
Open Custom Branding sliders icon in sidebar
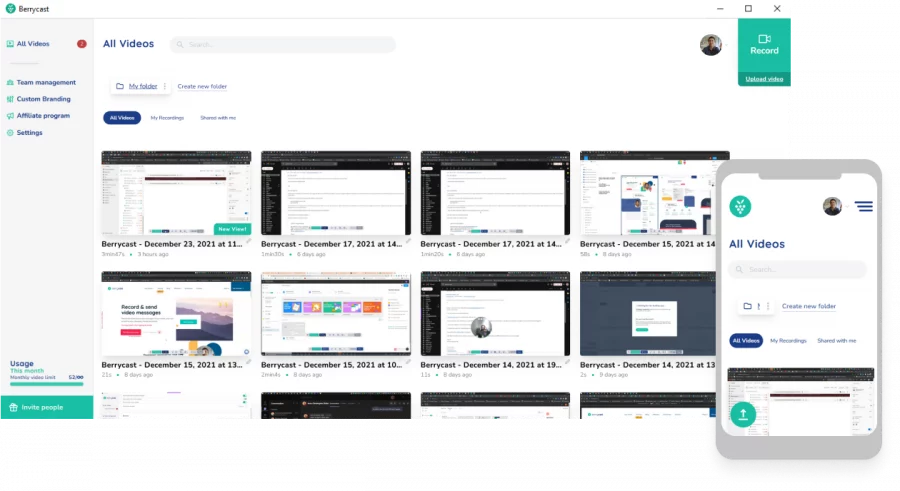pyautogui.click(x=10, y=99)
